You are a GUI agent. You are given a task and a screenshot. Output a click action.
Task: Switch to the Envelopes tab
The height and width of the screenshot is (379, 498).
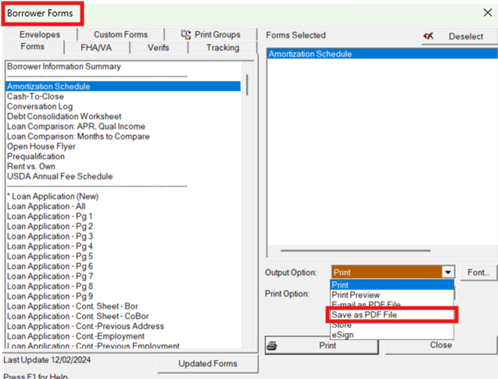click(40, 34)
